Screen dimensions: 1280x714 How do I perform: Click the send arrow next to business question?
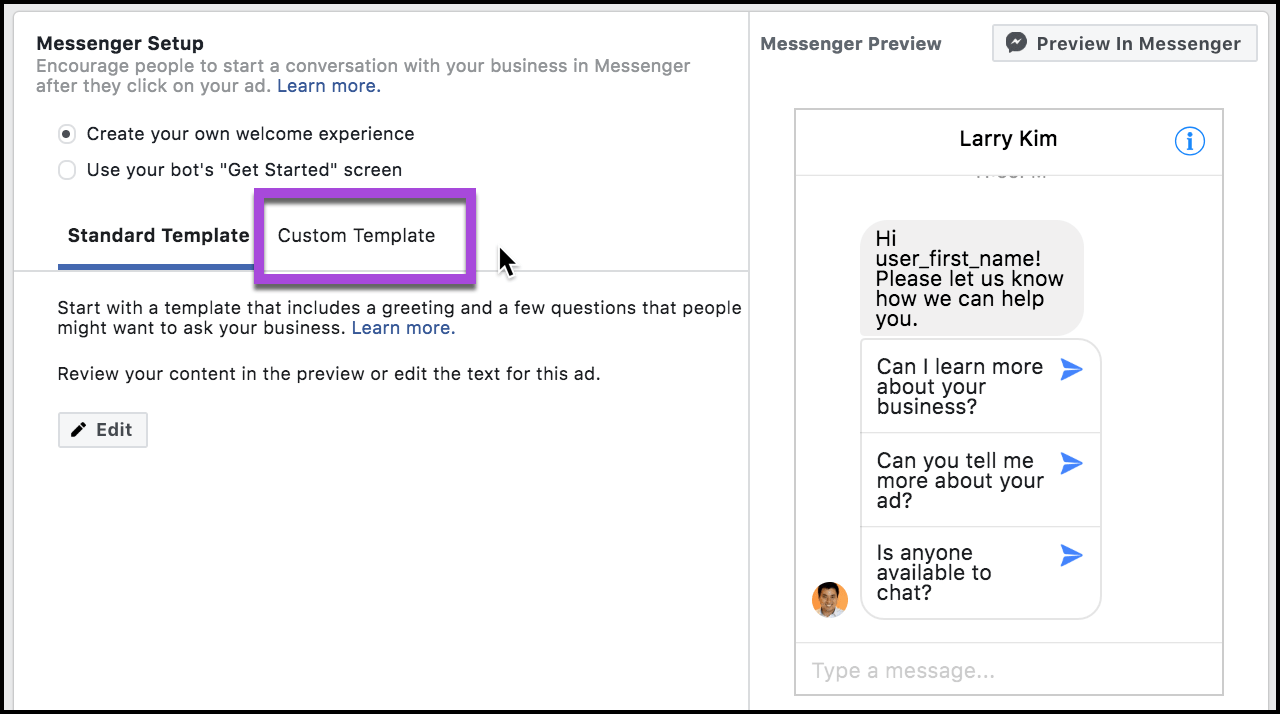1071,369
